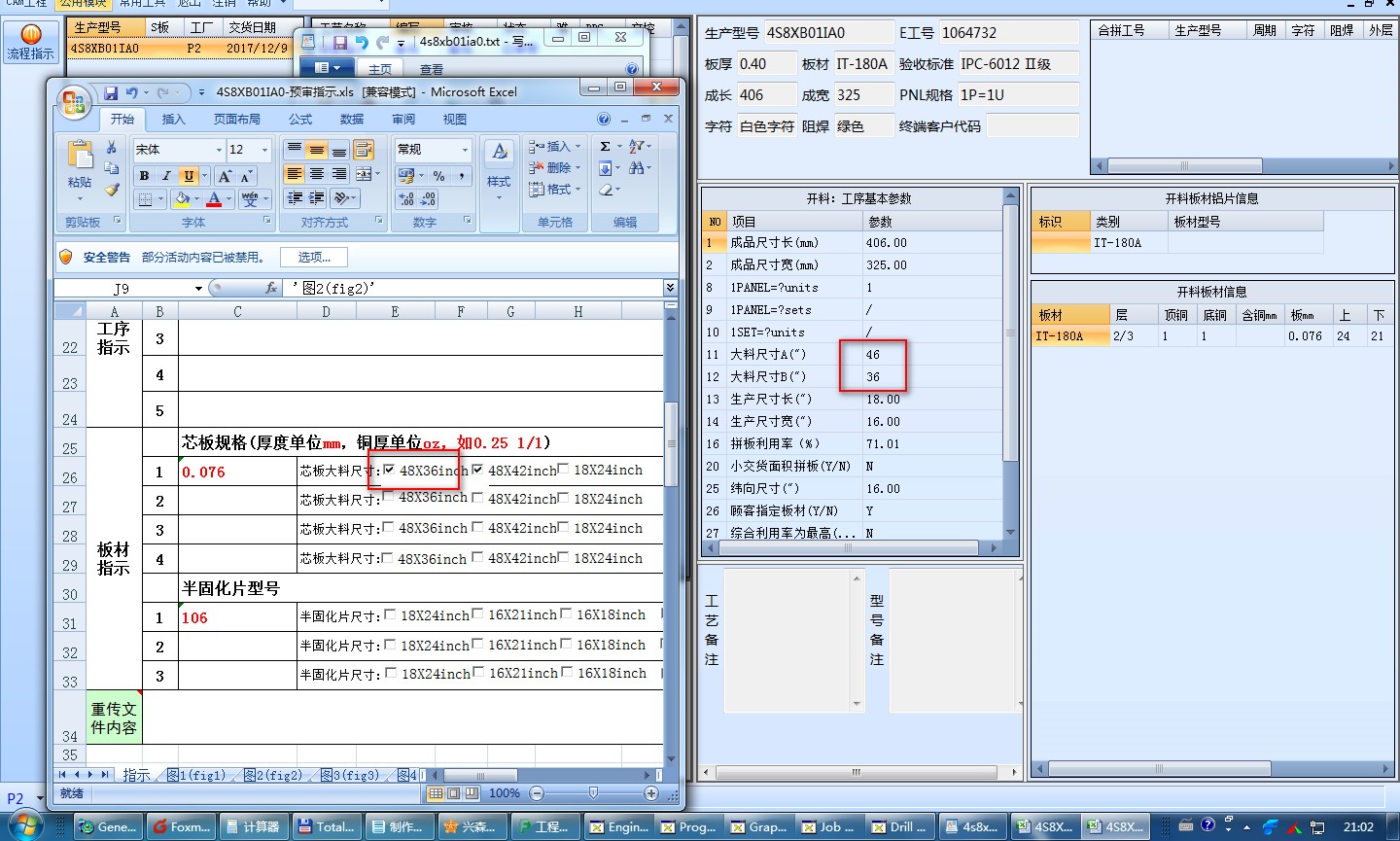Switch to the 页面布局 ribbon tab
Screen dimensions: 1400x841
point(237,119)
